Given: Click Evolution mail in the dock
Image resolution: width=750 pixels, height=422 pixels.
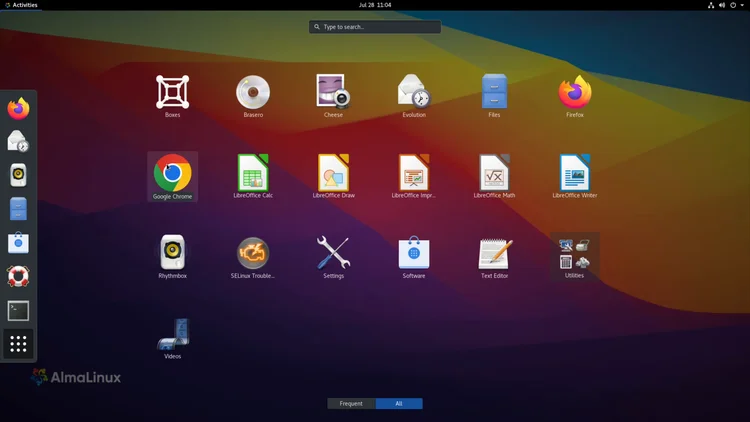Looking at the screenshot, I should pyautogui.click(x=18, y=142).
